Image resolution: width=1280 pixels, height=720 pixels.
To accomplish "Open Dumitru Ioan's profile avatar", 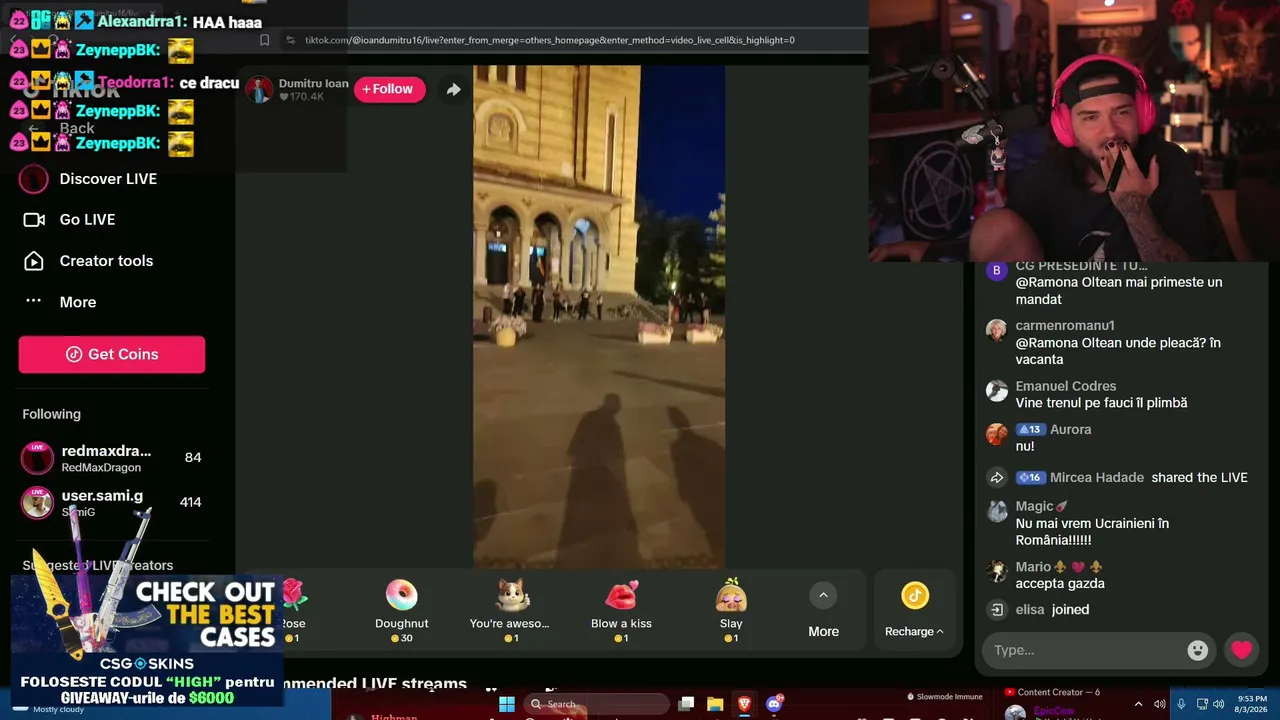I will pos(260,90).
